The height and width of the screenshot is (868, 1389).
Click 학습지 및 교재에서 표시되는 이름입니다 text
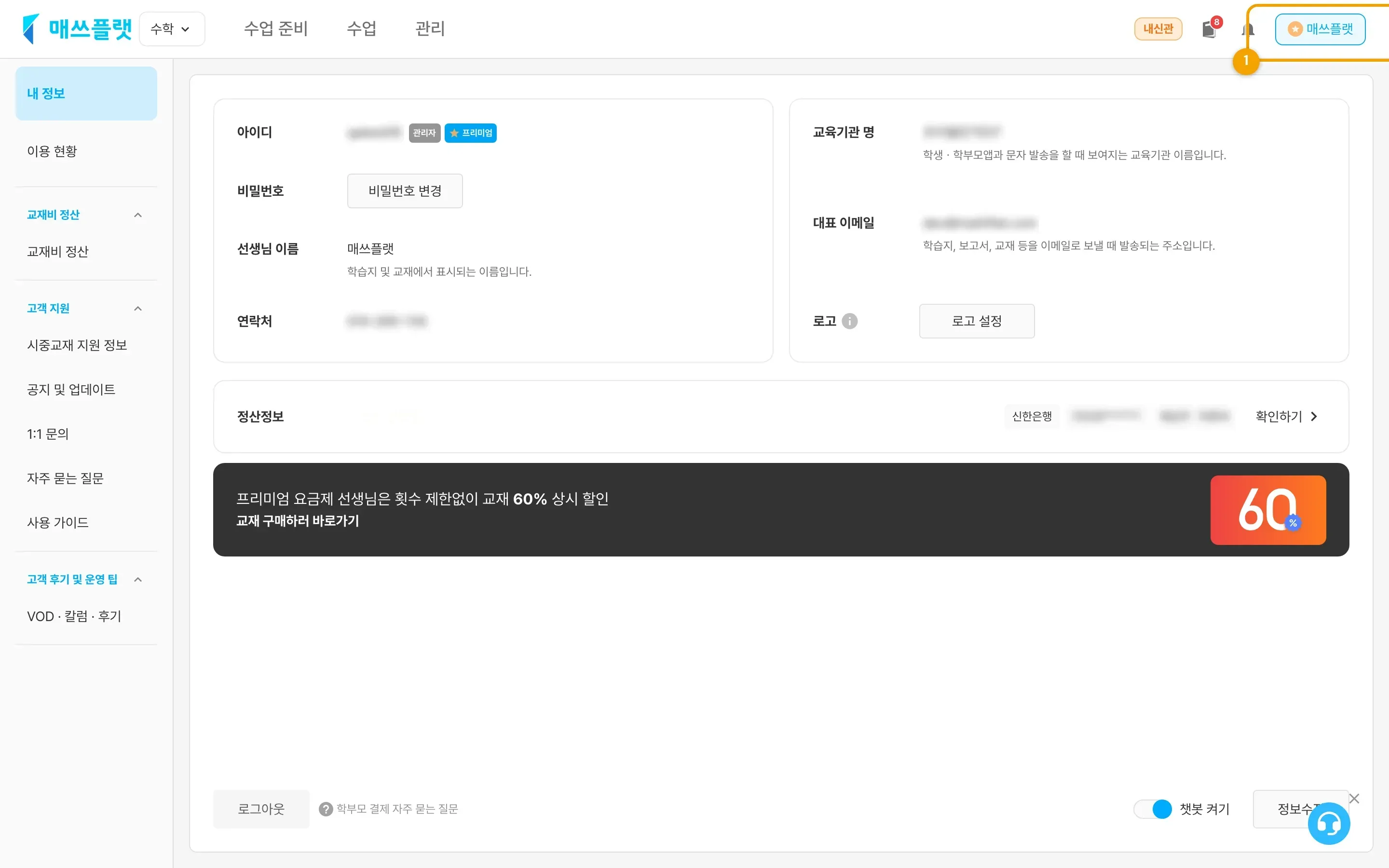(x=439, y=271)
